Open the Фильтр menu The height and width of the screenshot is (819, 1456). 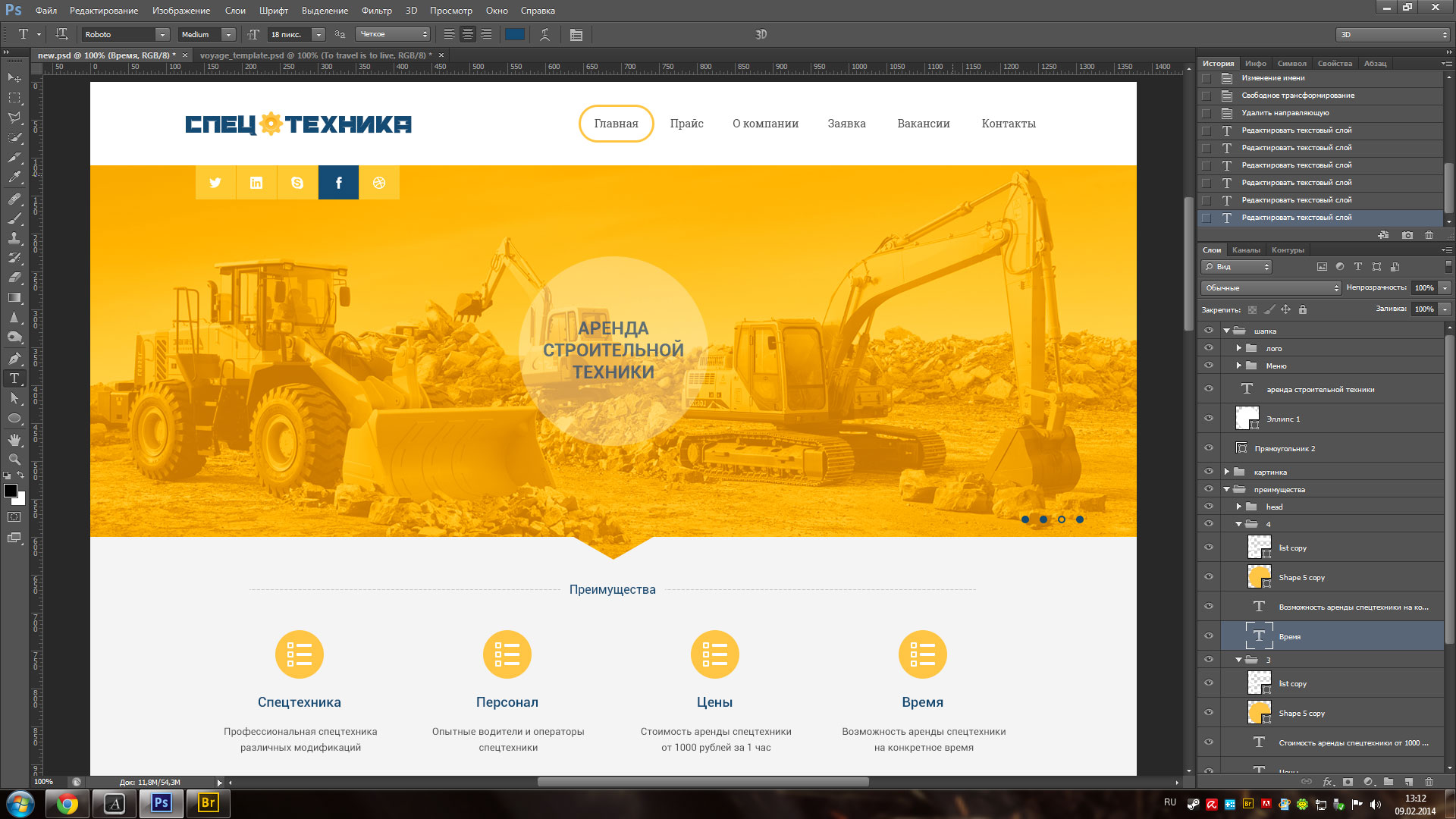click(x=377, y=11)
